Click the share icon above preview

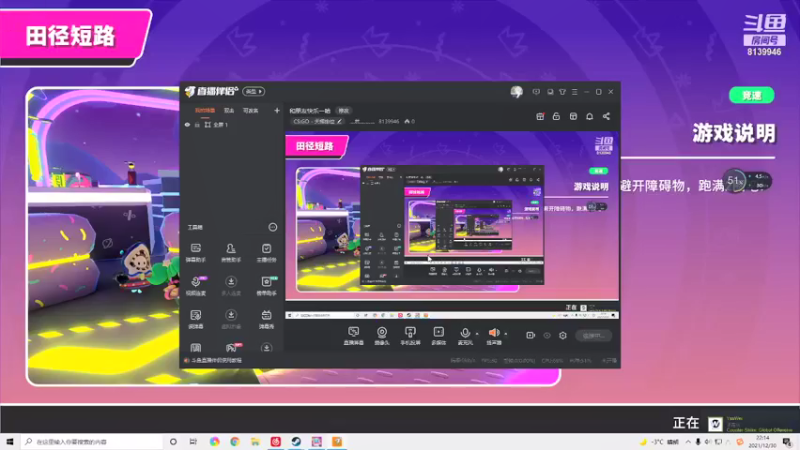click(x=606, y=116)
